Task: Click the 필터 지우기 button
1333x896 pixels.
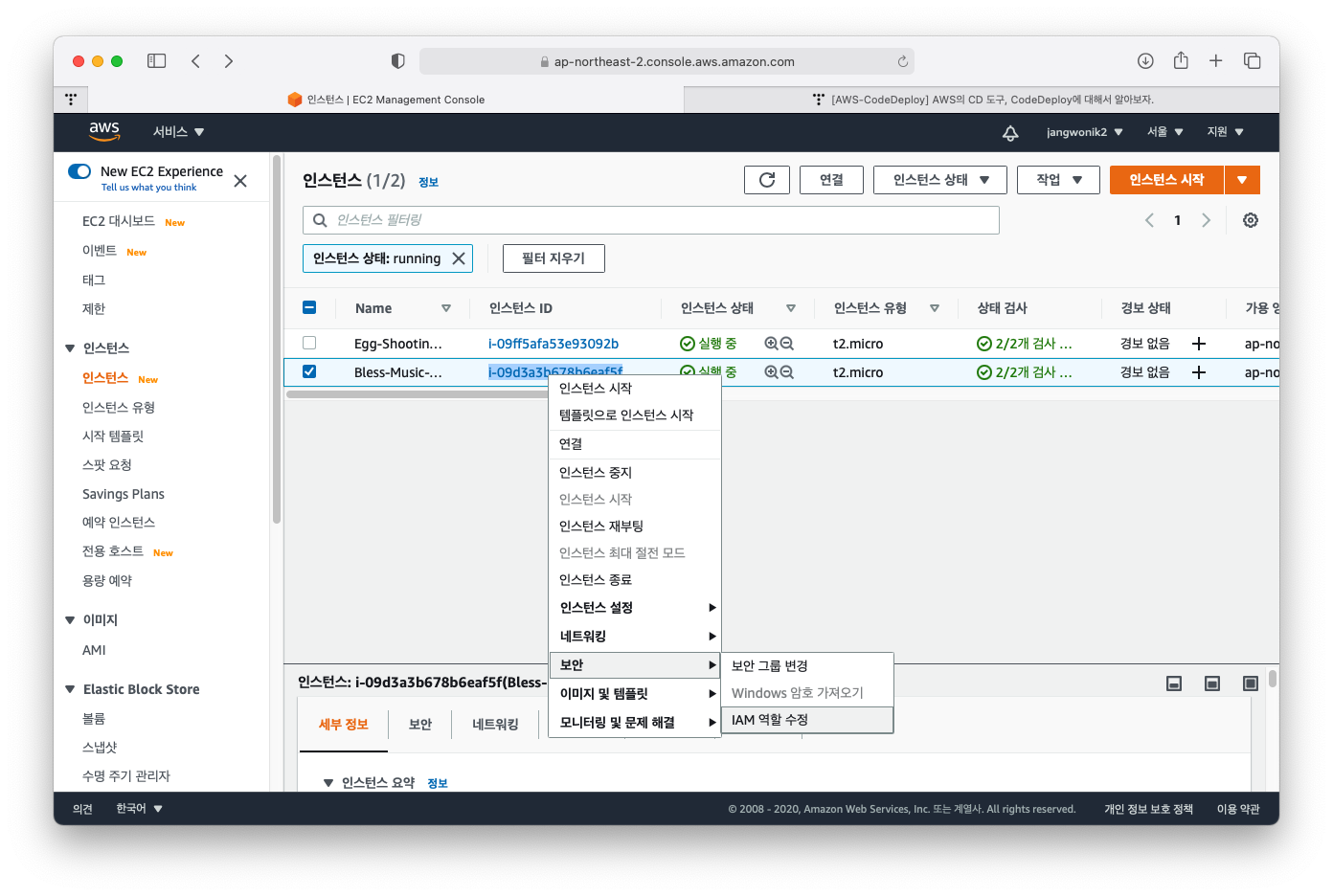Action: click(x=554, y=258)
